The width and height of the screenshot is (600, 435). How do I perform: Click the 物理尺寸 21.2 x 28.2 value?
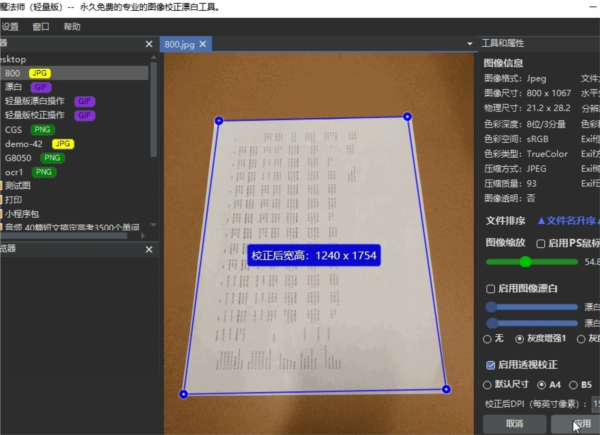(548, 108)
